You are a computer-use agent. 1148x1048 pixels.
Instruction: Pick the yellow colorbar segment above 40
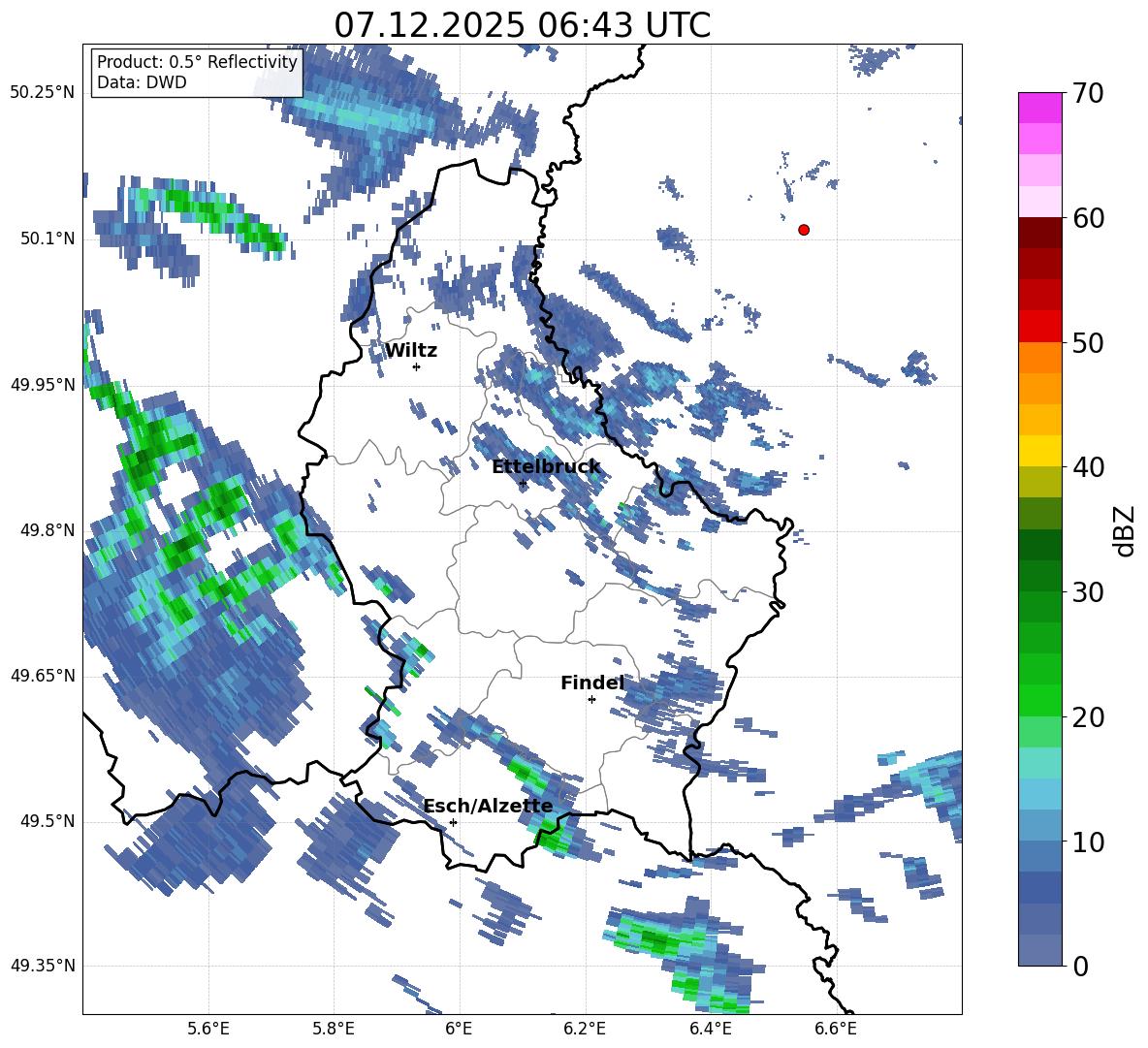click(1039, 451)
